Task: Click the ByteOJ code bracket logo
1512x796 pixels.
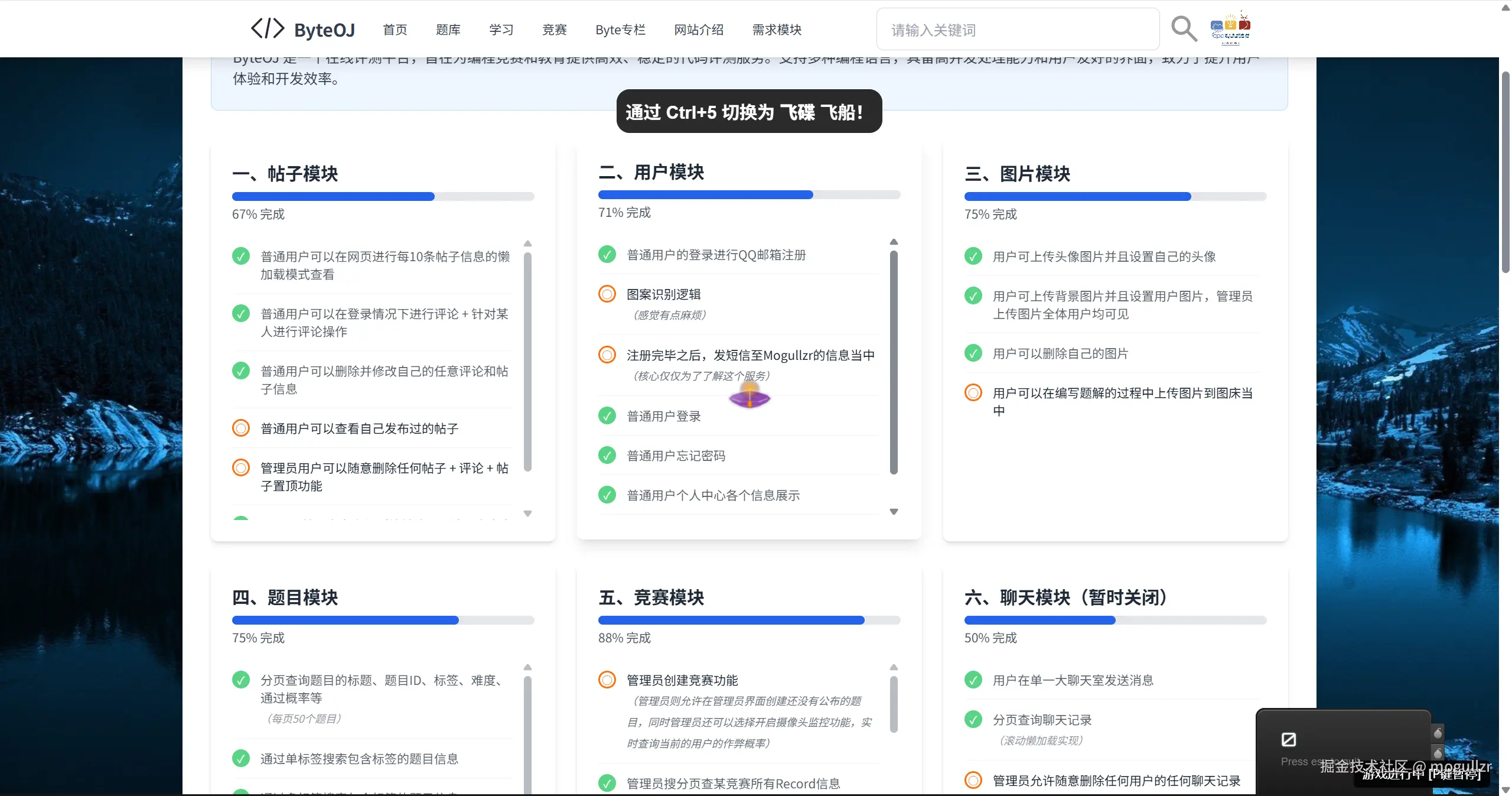Action: (268, 28)
